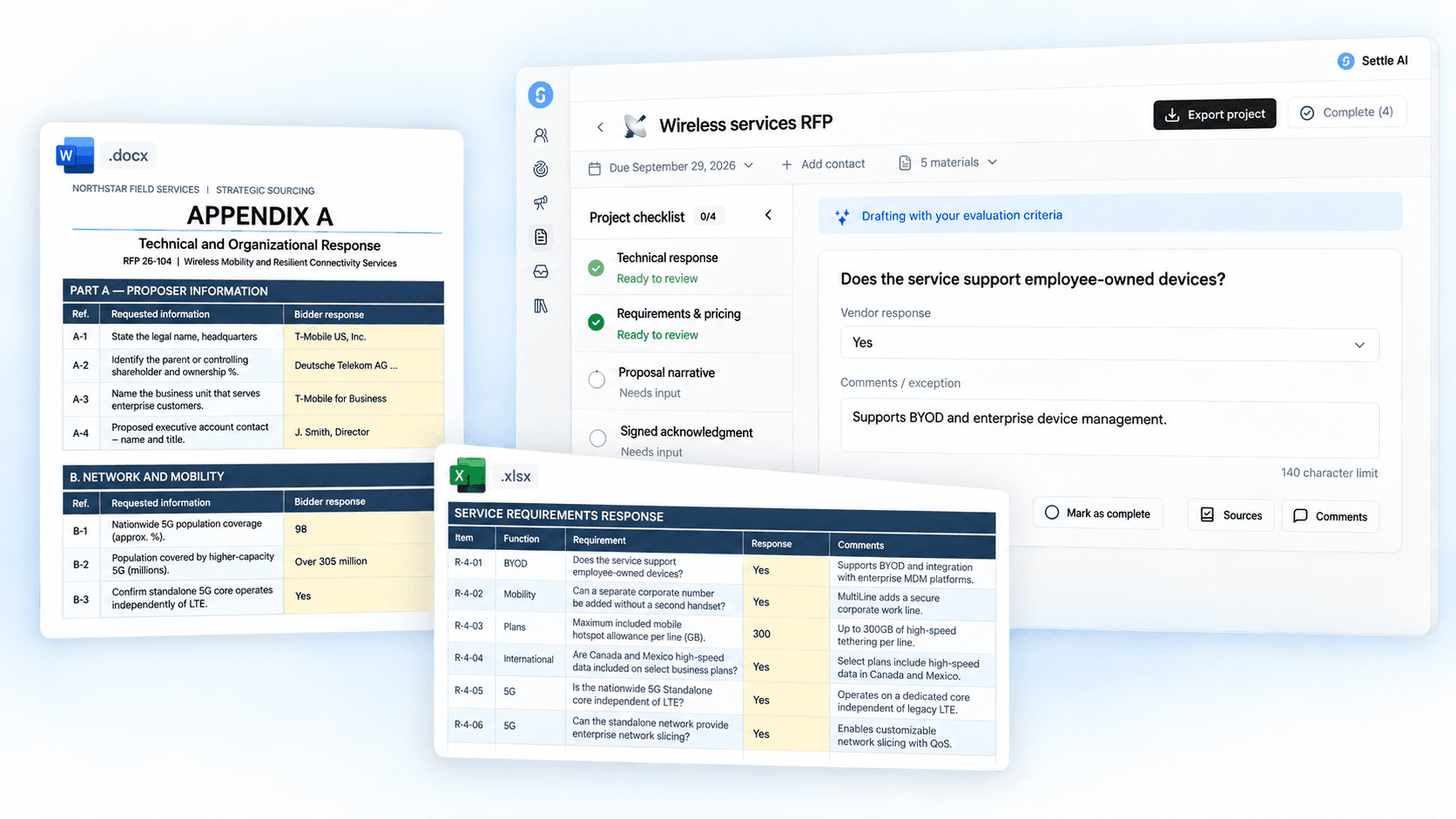Click the T-Mobile US, Inc. bidder response cell
This screenshot has height=819, width=1456.
coord(364,337)
